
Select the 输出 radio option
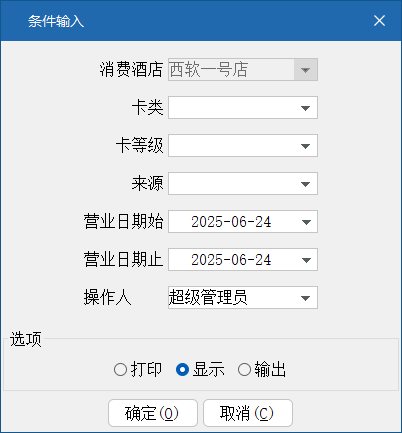pyautogui.click(x=262, y=369)
